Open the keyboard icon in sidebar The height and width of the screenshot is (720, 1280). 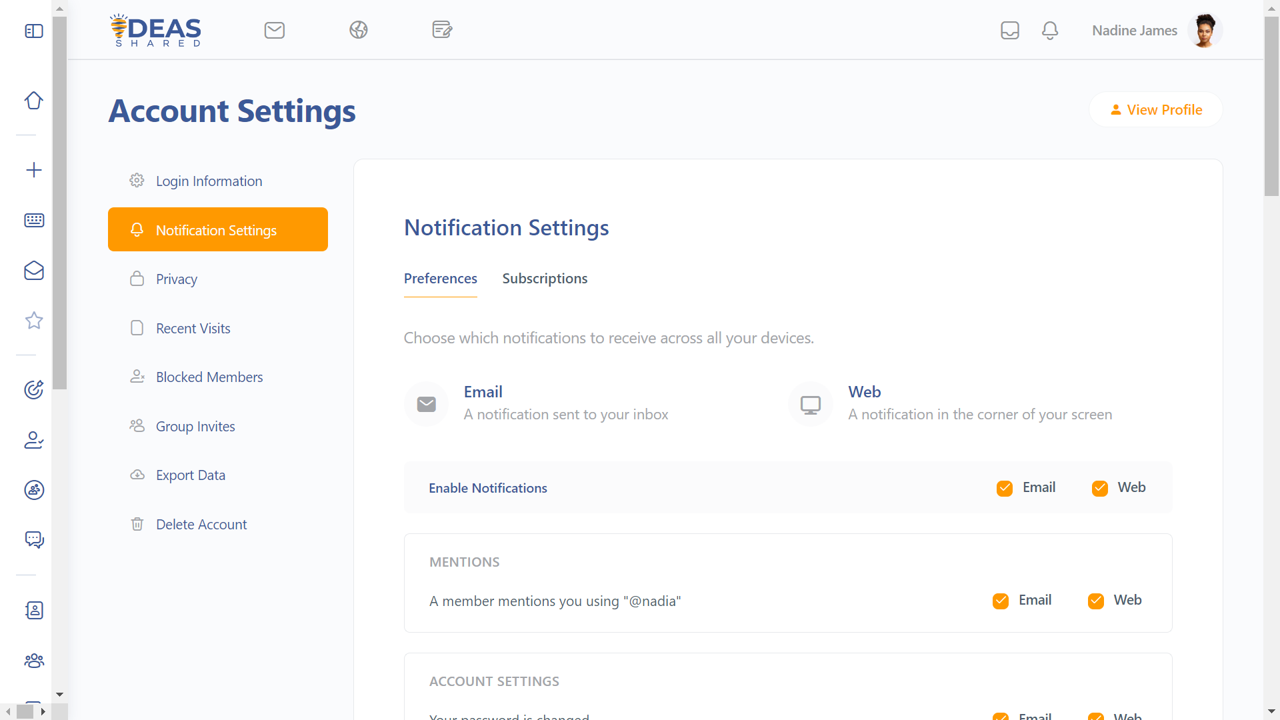point(34,220)
